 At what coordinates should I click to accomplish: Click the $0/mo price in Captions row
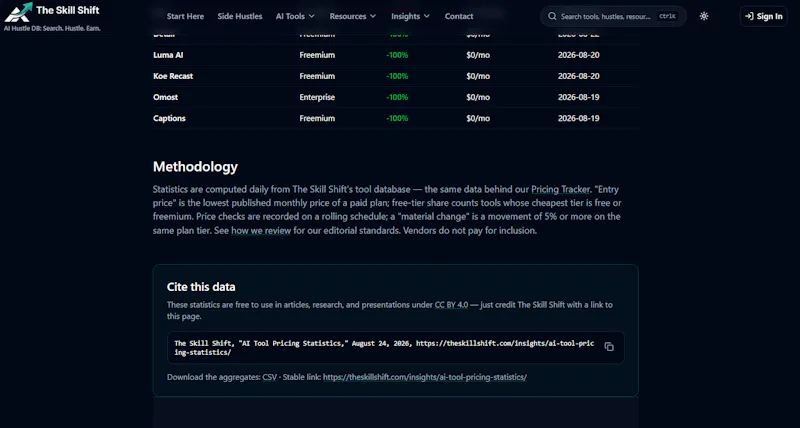478,118
